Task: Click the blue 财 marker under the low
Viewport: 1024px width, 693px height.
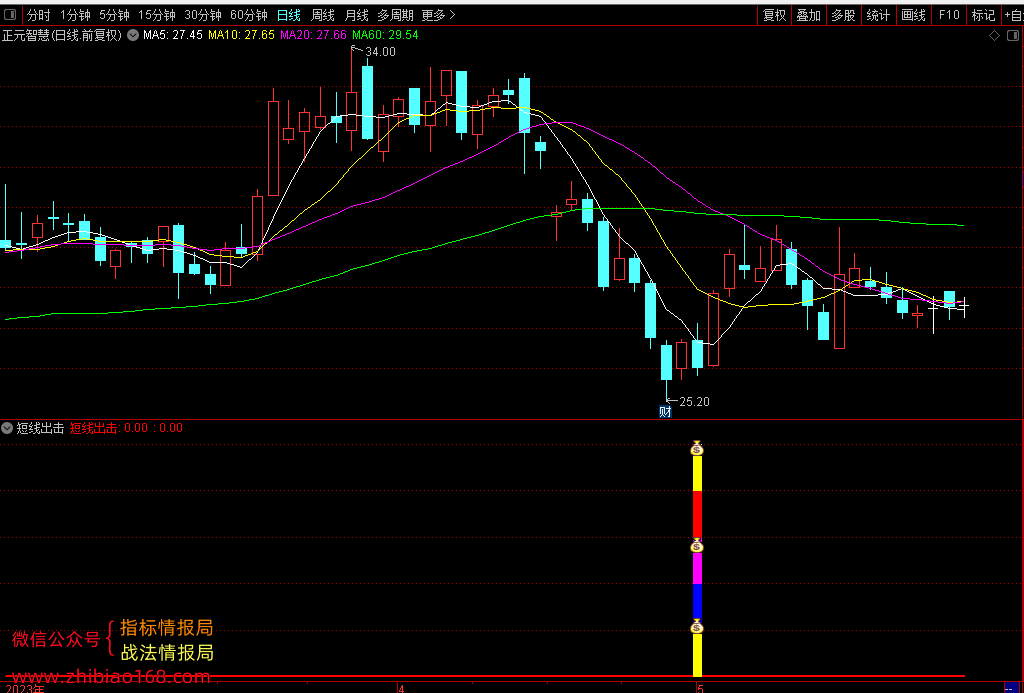Action: tap(665, 411)
